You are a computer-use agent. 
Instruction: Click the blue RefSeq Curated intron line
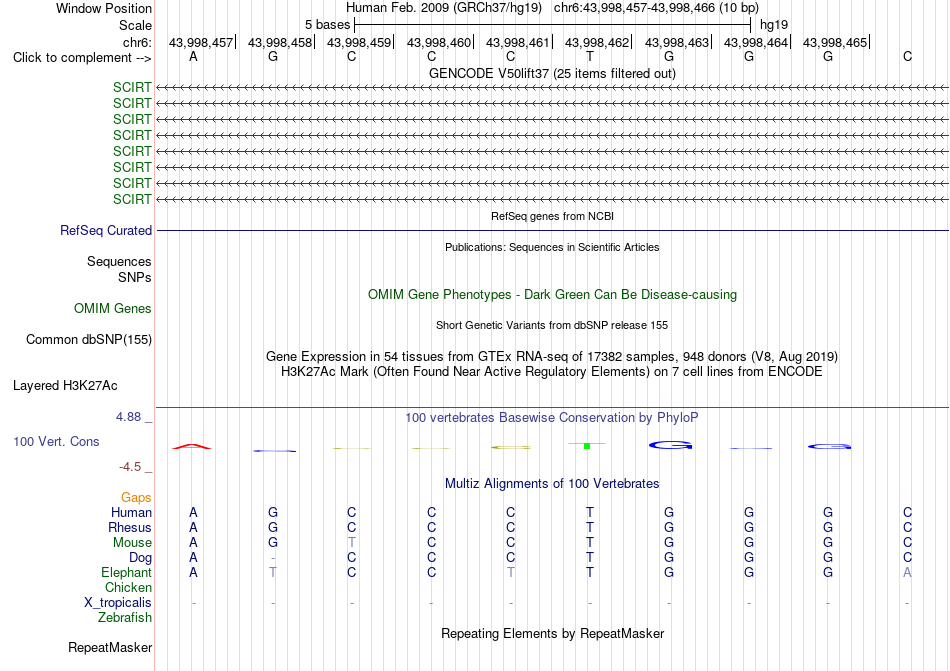(552, 231)
